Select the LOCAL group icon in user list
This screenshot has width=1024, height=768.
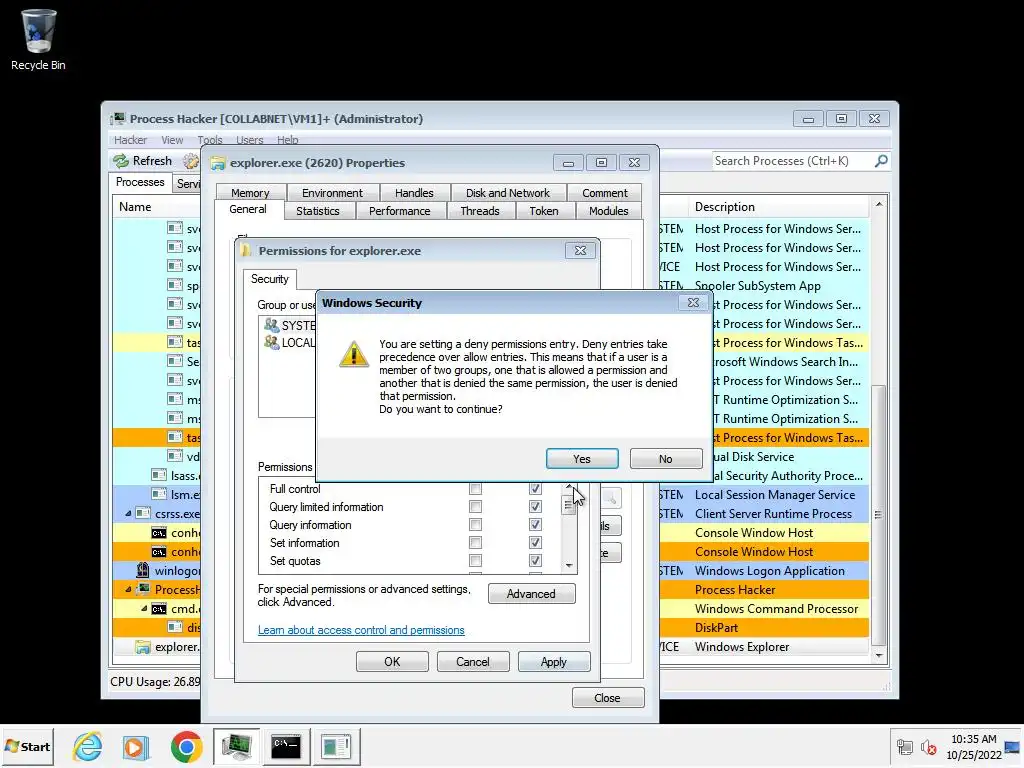(271, 342)
